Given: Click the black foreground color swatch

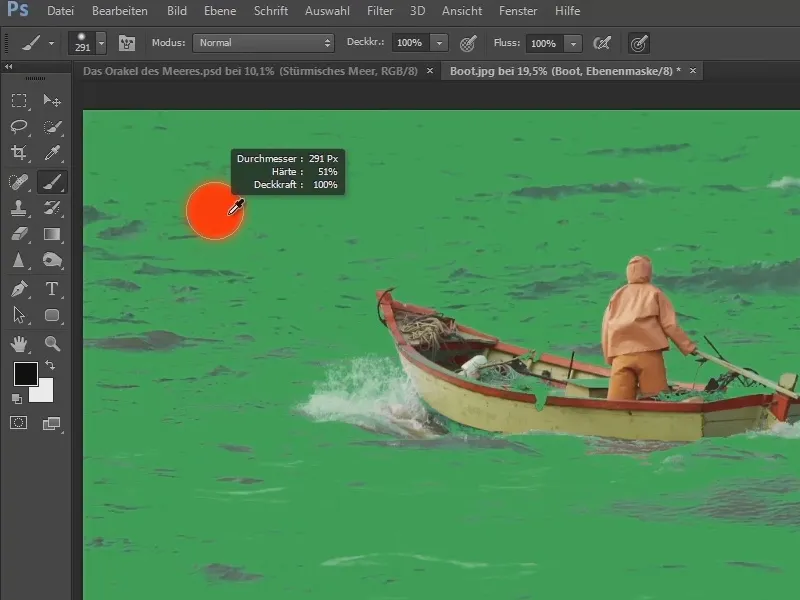Looking at the screenshot, I should tap(24, 372).
